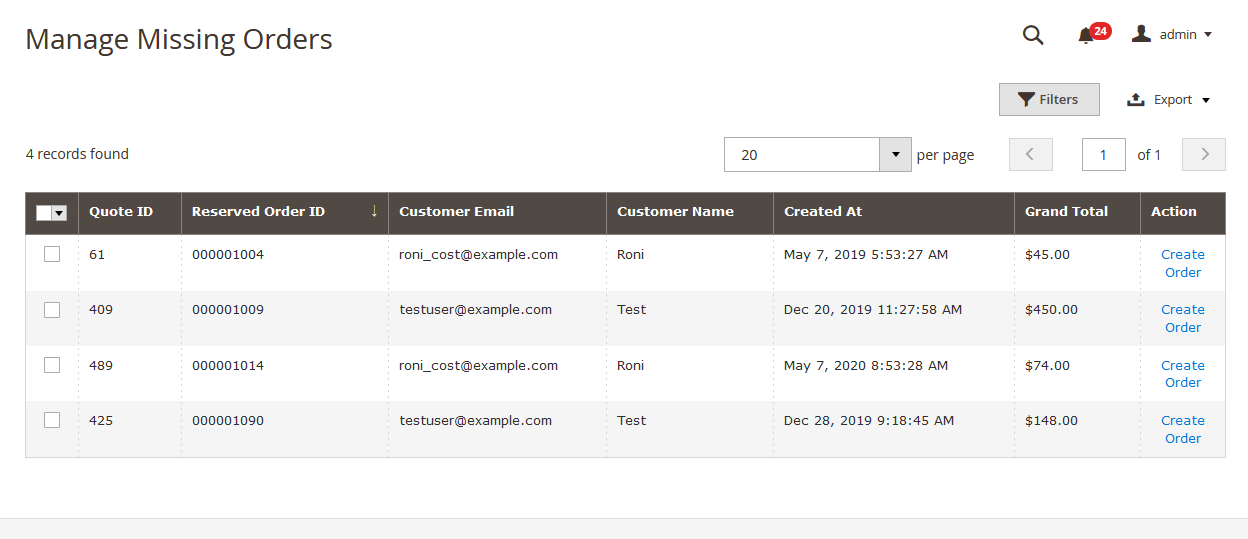The width and height of the screenshot is (1248, 539).
Task: Sort by Created At column header
Action: click(823, 212)
